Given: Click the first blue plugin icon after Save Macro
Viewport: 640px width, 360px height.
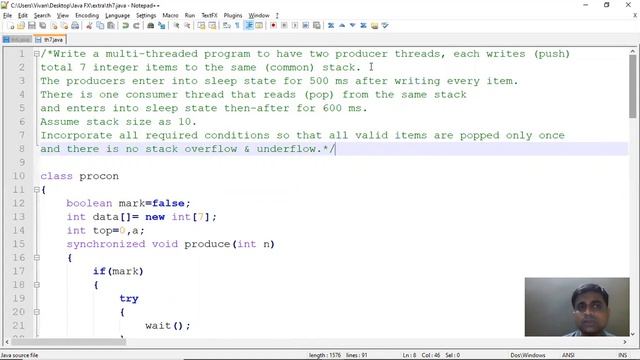Looking at the screenshot, I should 331,26.
